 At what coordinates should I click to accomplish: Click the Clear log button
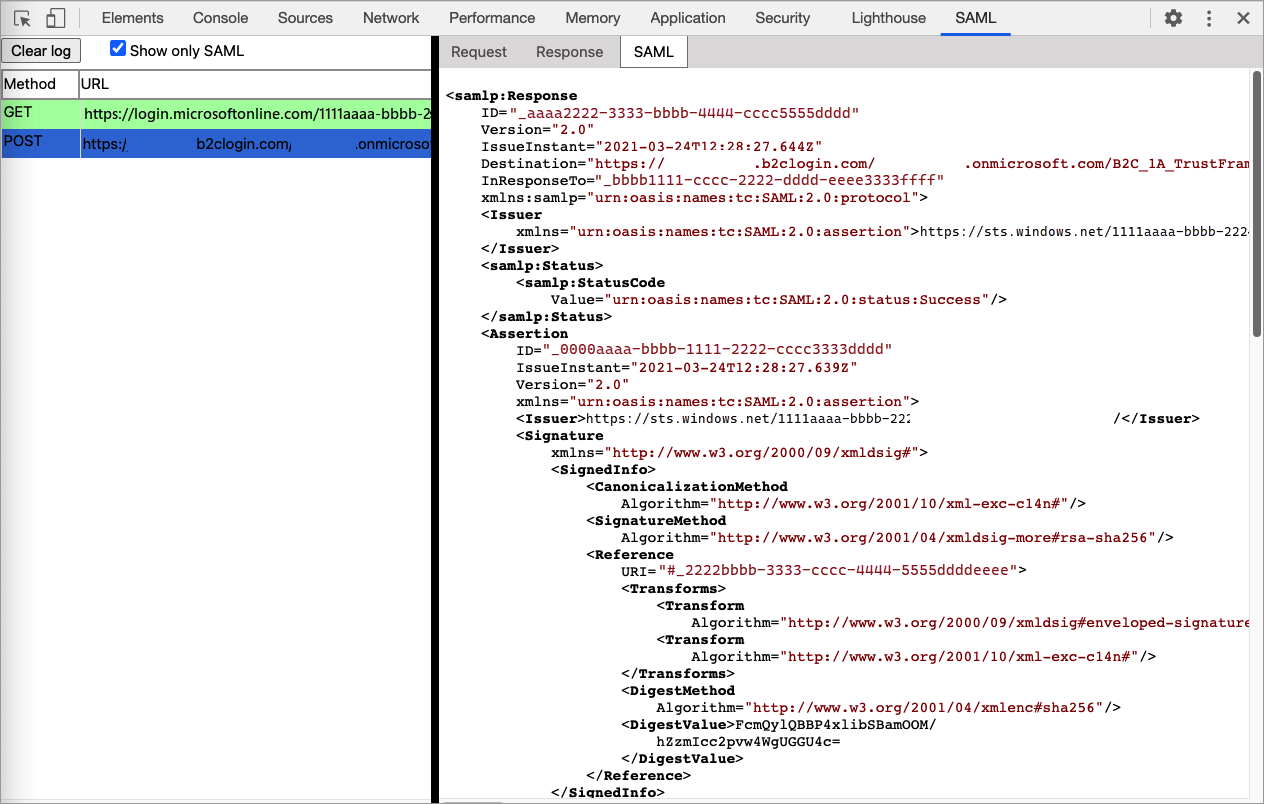click(x=41, y=50)
